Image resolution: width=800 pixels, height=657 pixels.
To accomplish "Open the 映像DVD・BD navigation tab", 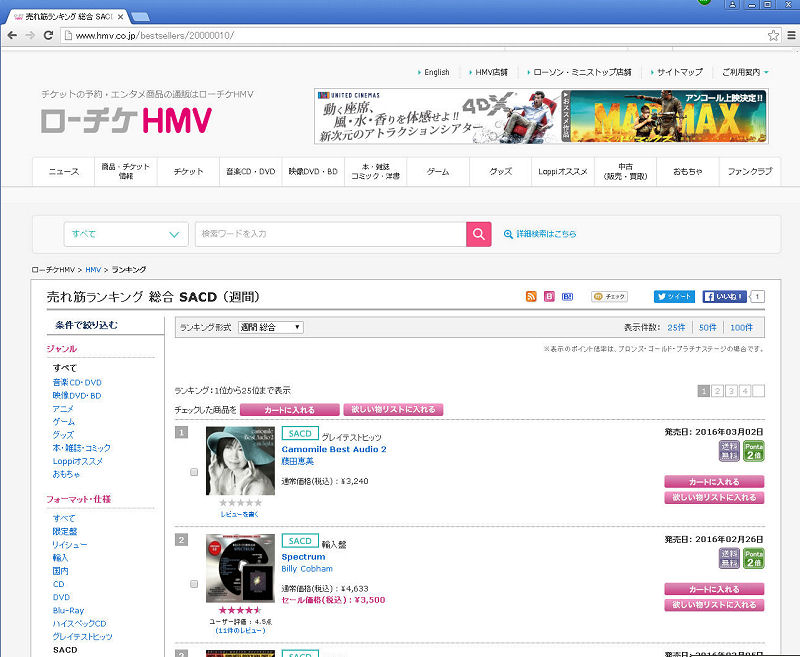I will tap(313, 171).
